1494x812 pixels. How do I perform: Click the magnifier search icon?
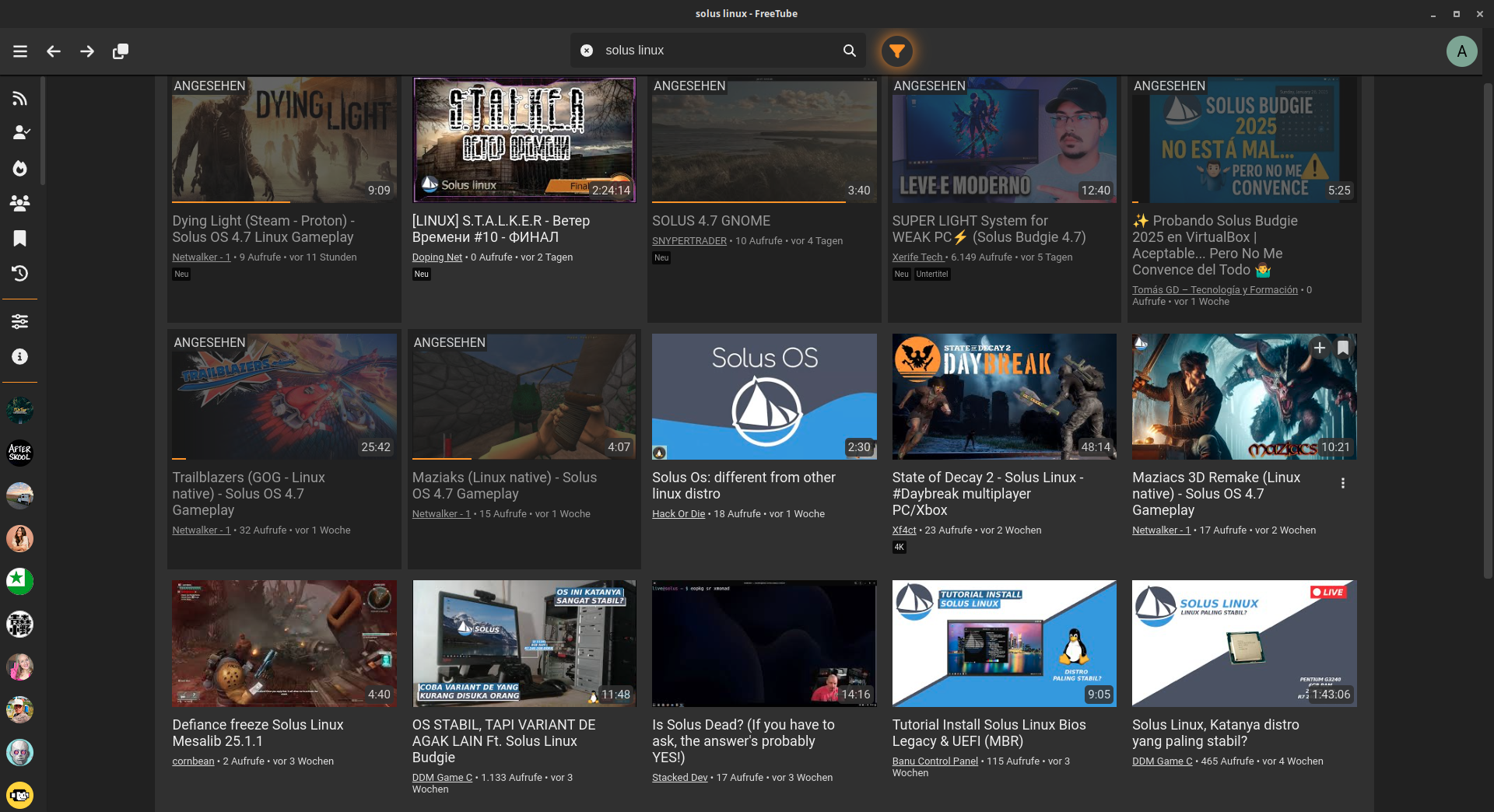(x=850, y=51)
